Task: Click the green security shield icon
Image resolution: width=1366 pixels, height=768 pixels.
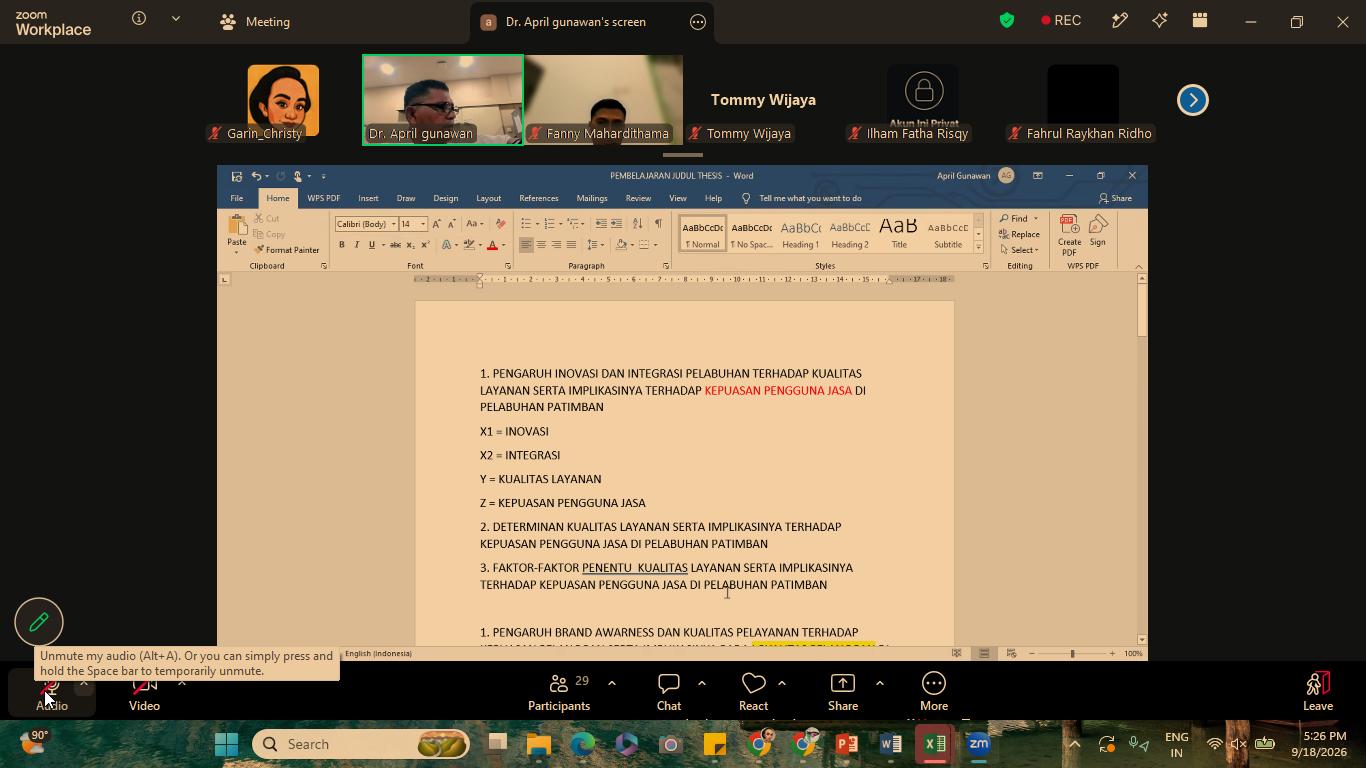Action: 1007,20
